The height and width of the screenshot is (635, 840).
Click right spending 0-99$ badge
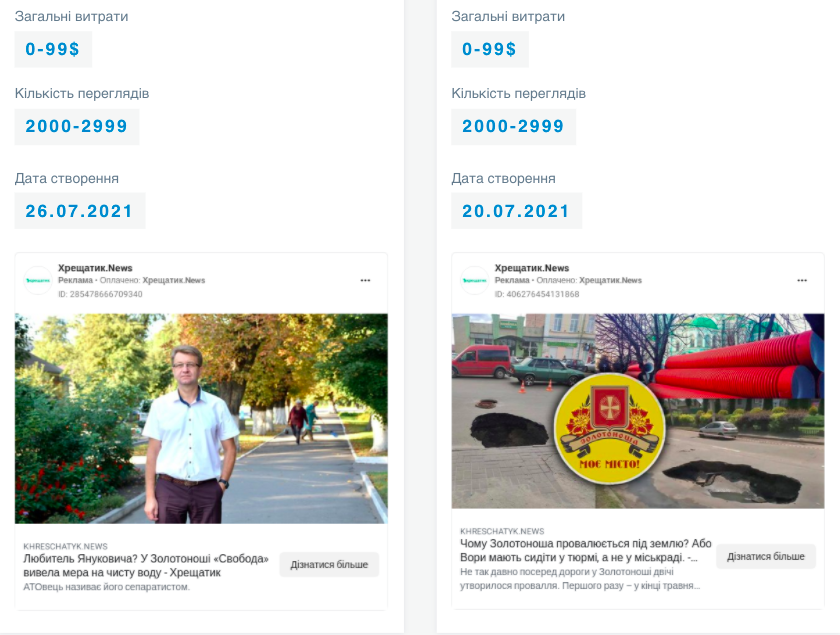point(490,49)
